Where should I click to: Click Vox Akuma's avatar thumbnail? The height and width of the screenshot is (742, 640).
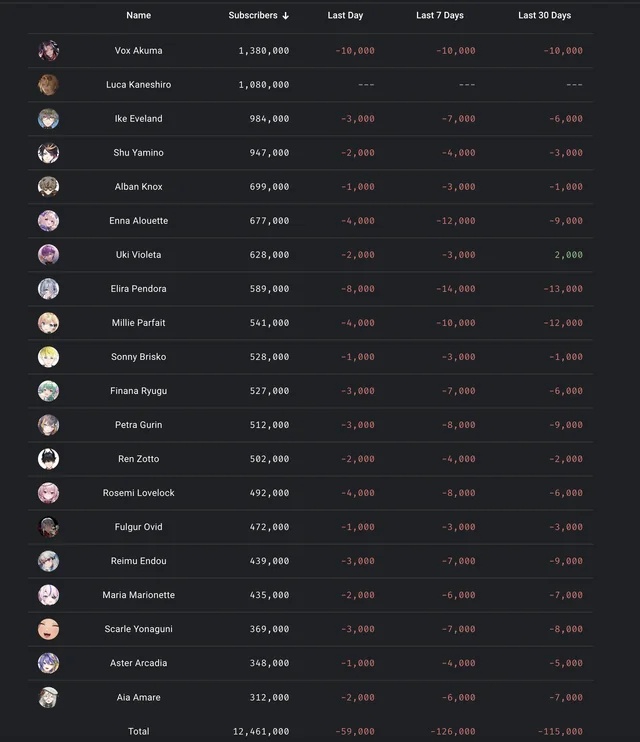(x=48, y=51)
